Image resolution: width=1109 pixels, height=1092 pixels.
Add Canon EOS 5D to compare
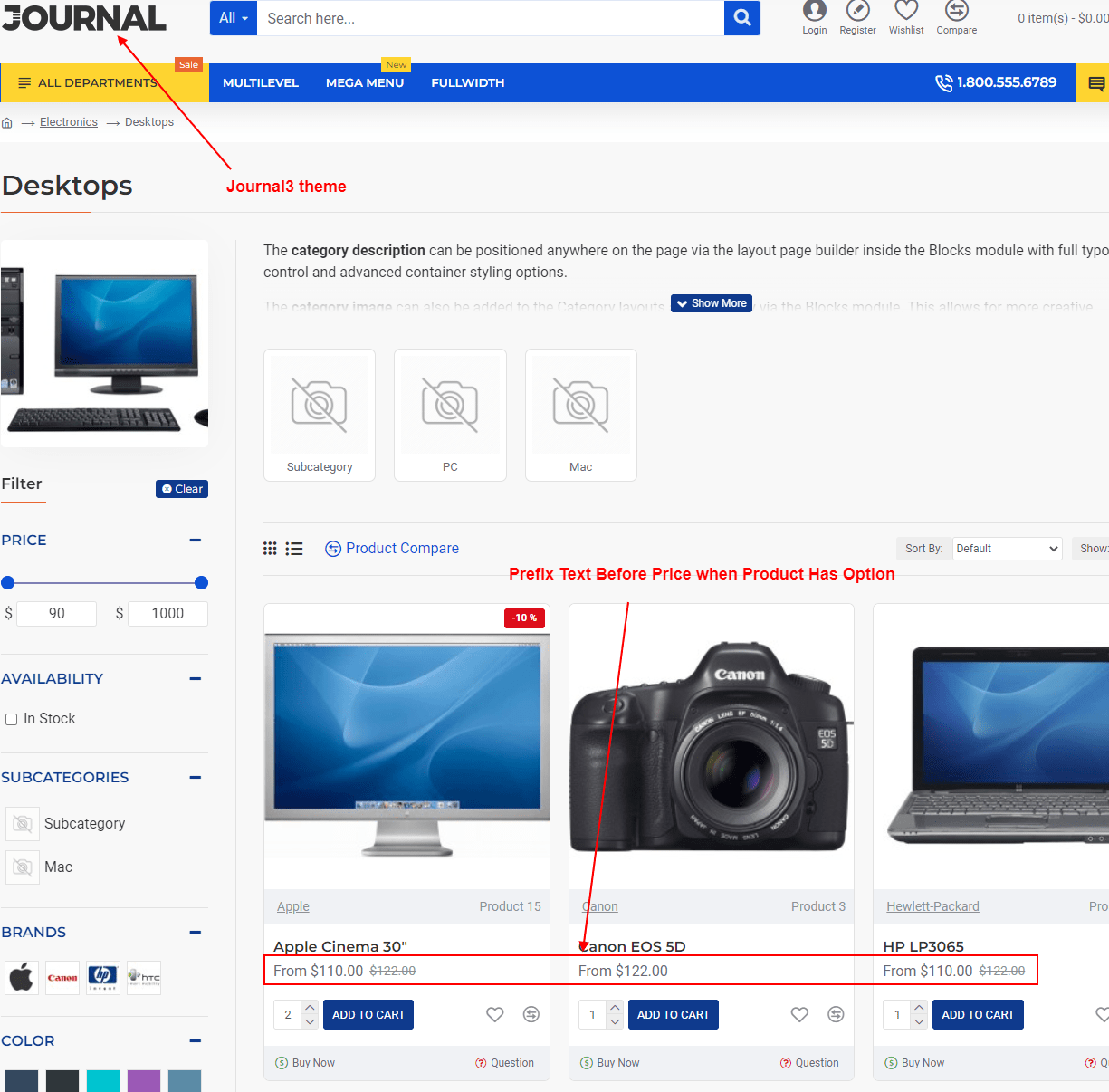tap(836, 1015)
